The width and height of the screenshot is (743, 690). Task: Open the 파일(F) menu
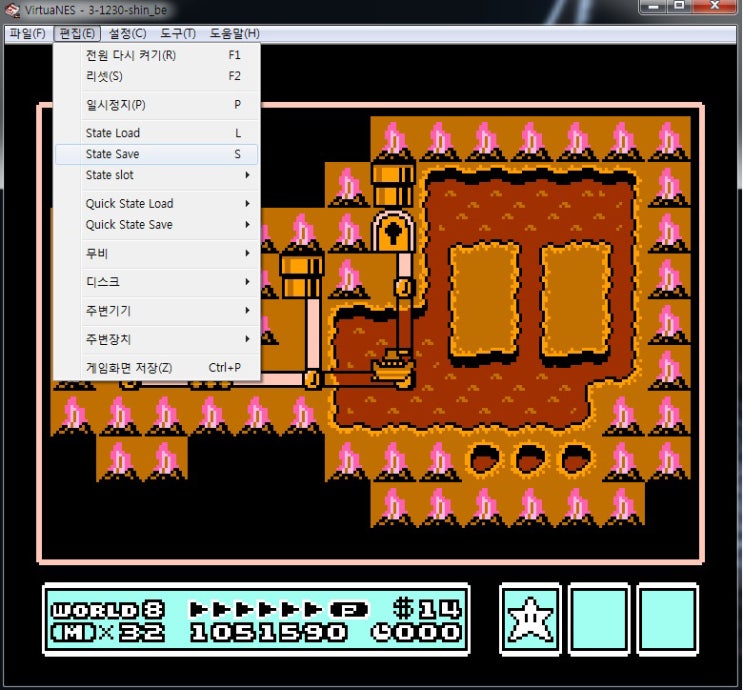tap(27, 34)
